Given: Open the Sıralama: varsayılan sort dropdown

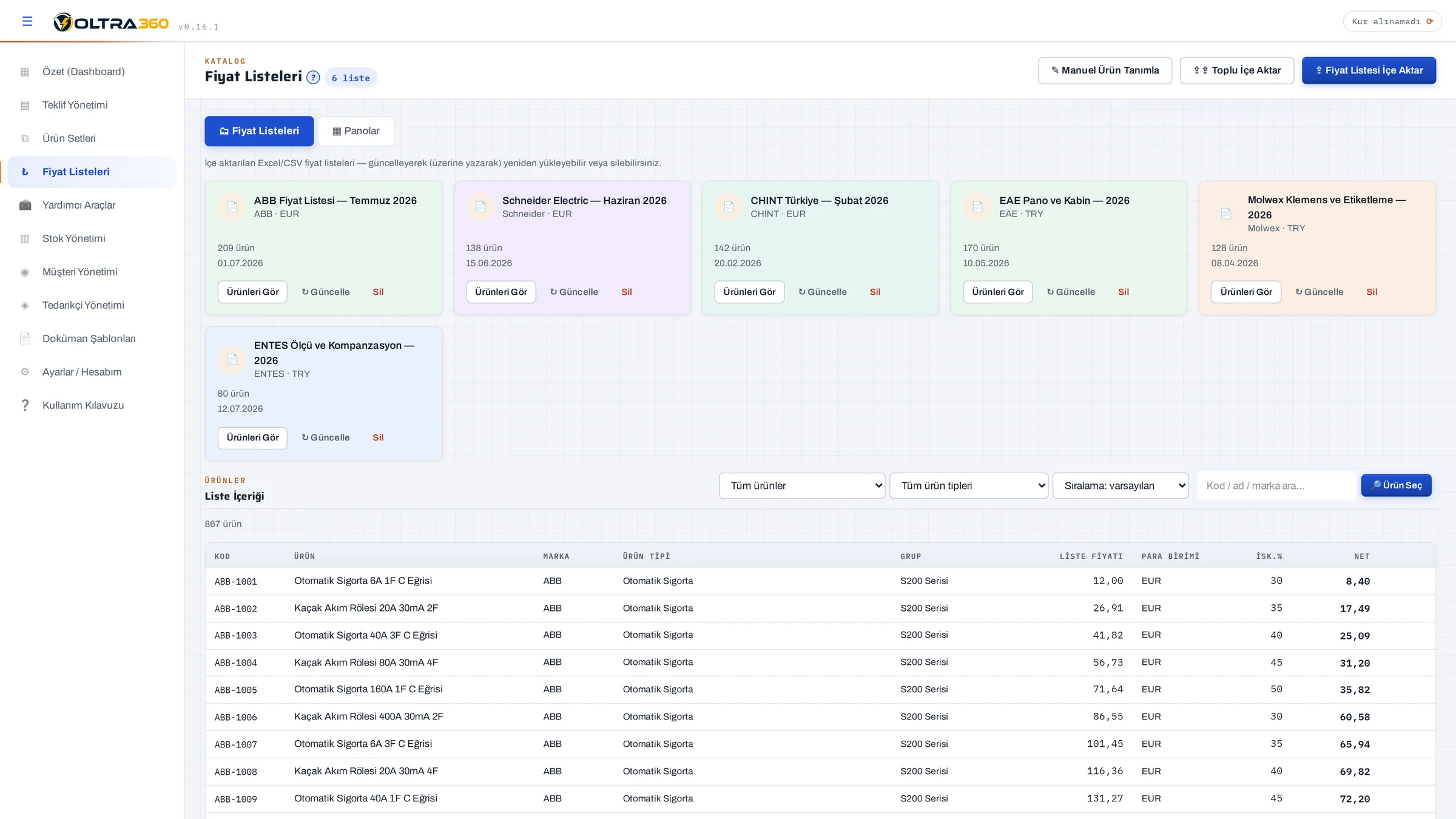Looking at the screenshot, I should [x=1121, y=485].
